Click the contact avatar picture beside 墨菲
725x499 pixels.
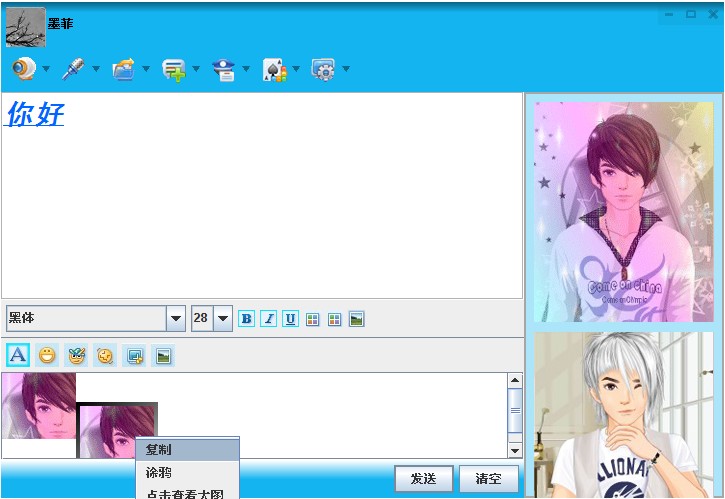(26, 27)
